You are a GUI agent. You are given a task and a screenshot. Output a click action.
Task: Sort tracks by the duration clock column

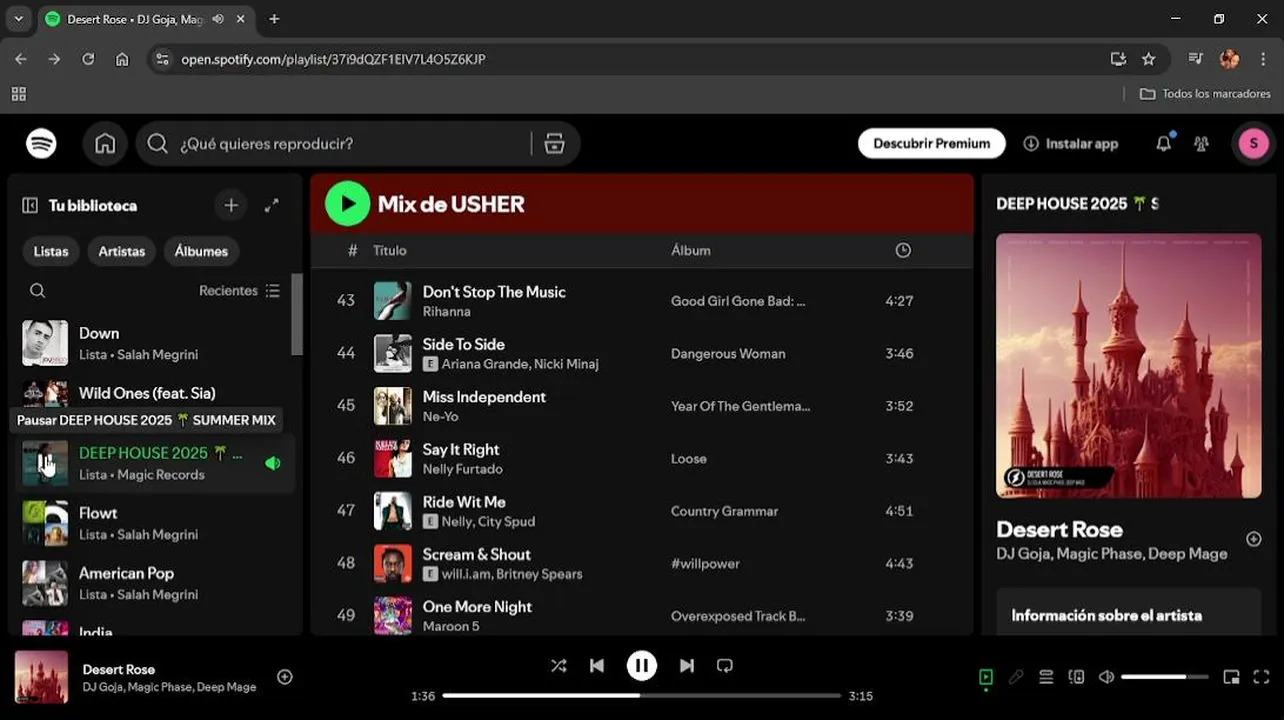pyautogui.click(x=903, y=250)
